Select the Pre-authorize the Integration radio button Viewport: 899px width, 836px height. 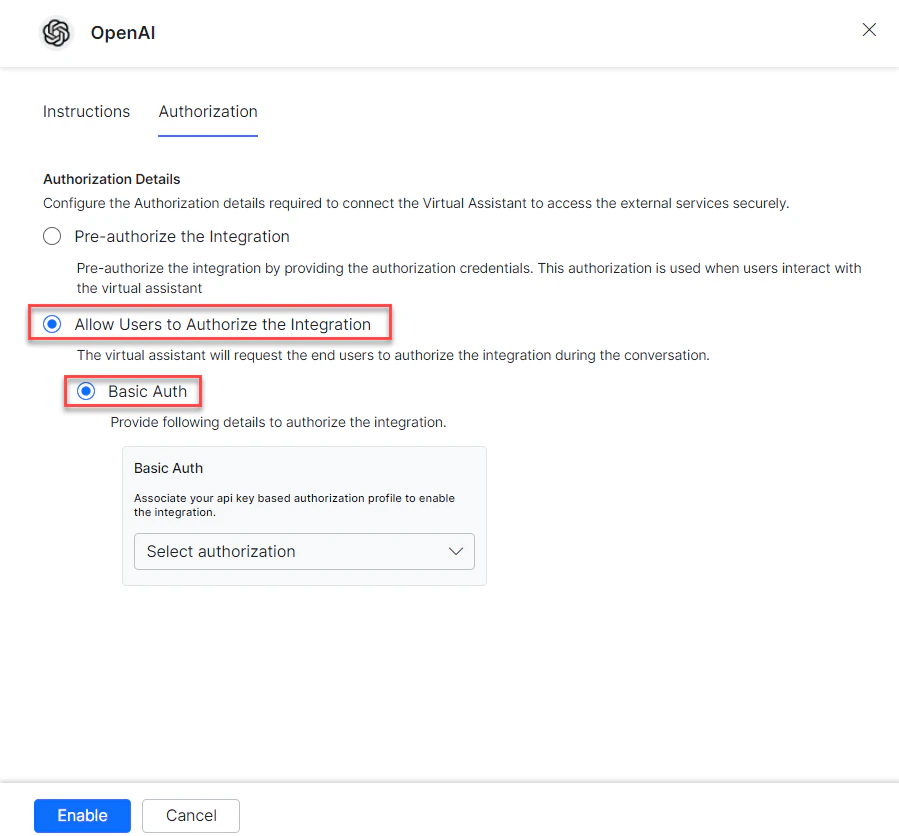[51, 236]
